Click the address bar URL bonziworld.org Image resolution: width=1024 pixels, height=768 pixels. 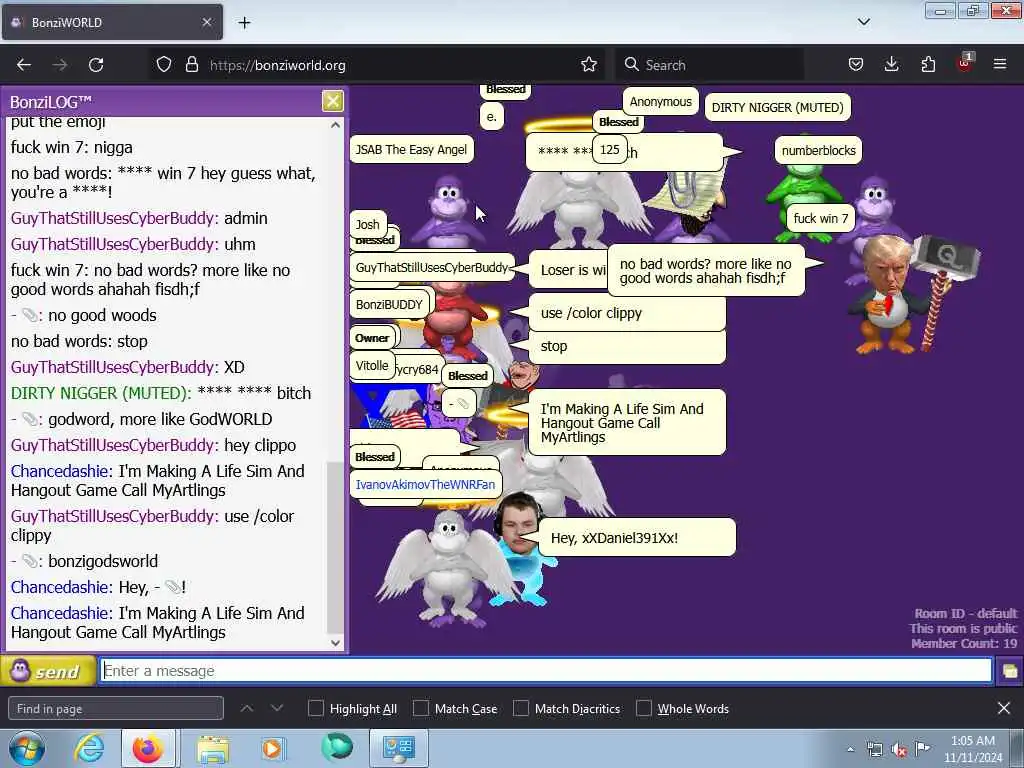278,65
